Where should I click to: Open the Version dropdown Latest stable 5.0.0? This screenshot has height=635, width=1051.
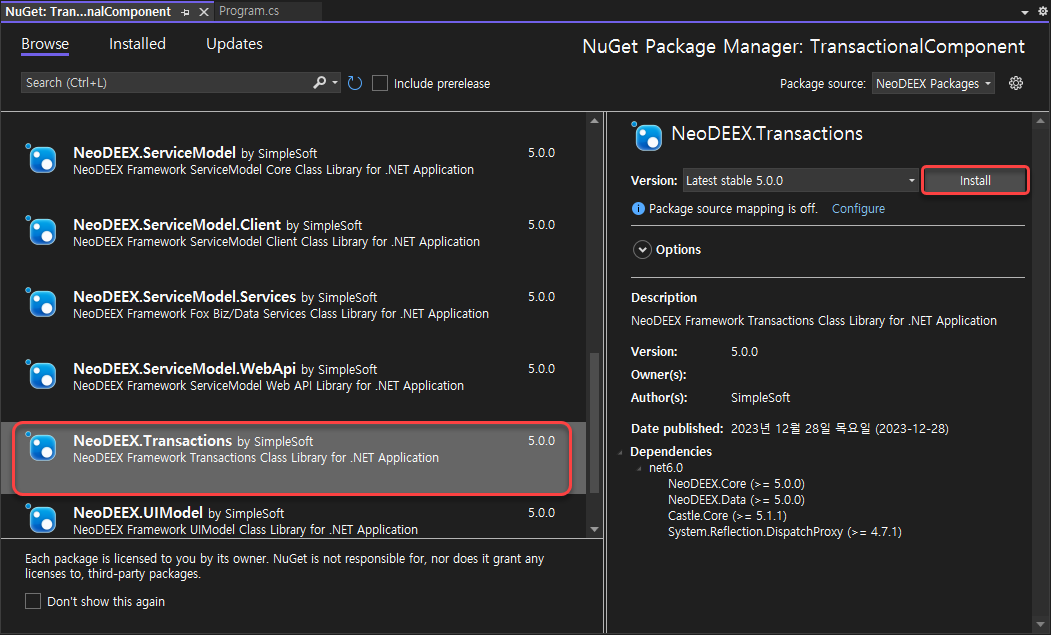(x=800, y=180)
